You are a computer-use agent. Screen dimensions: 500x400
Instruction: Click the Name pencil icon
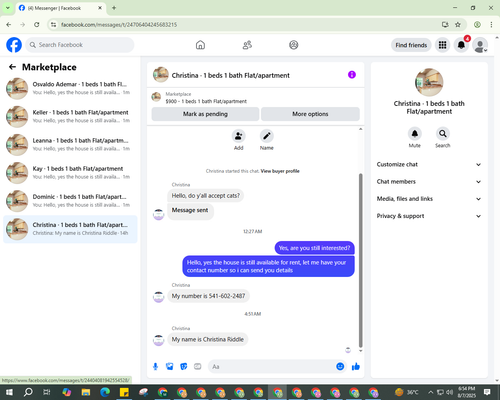[x=267, y=136]
